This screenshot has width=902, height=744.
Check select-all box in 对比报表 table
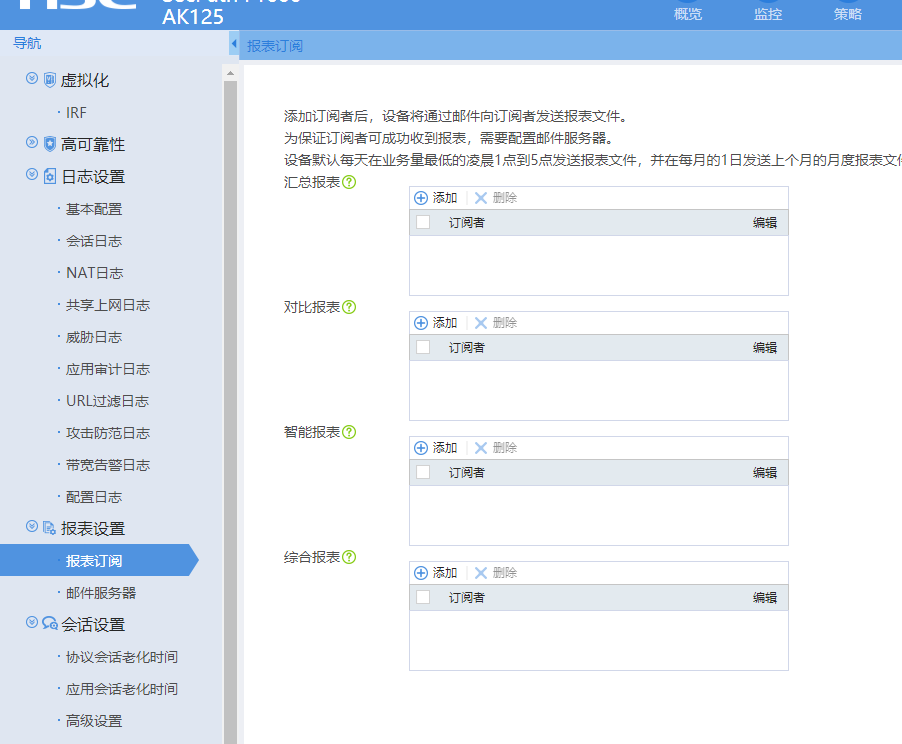(423, 347)
